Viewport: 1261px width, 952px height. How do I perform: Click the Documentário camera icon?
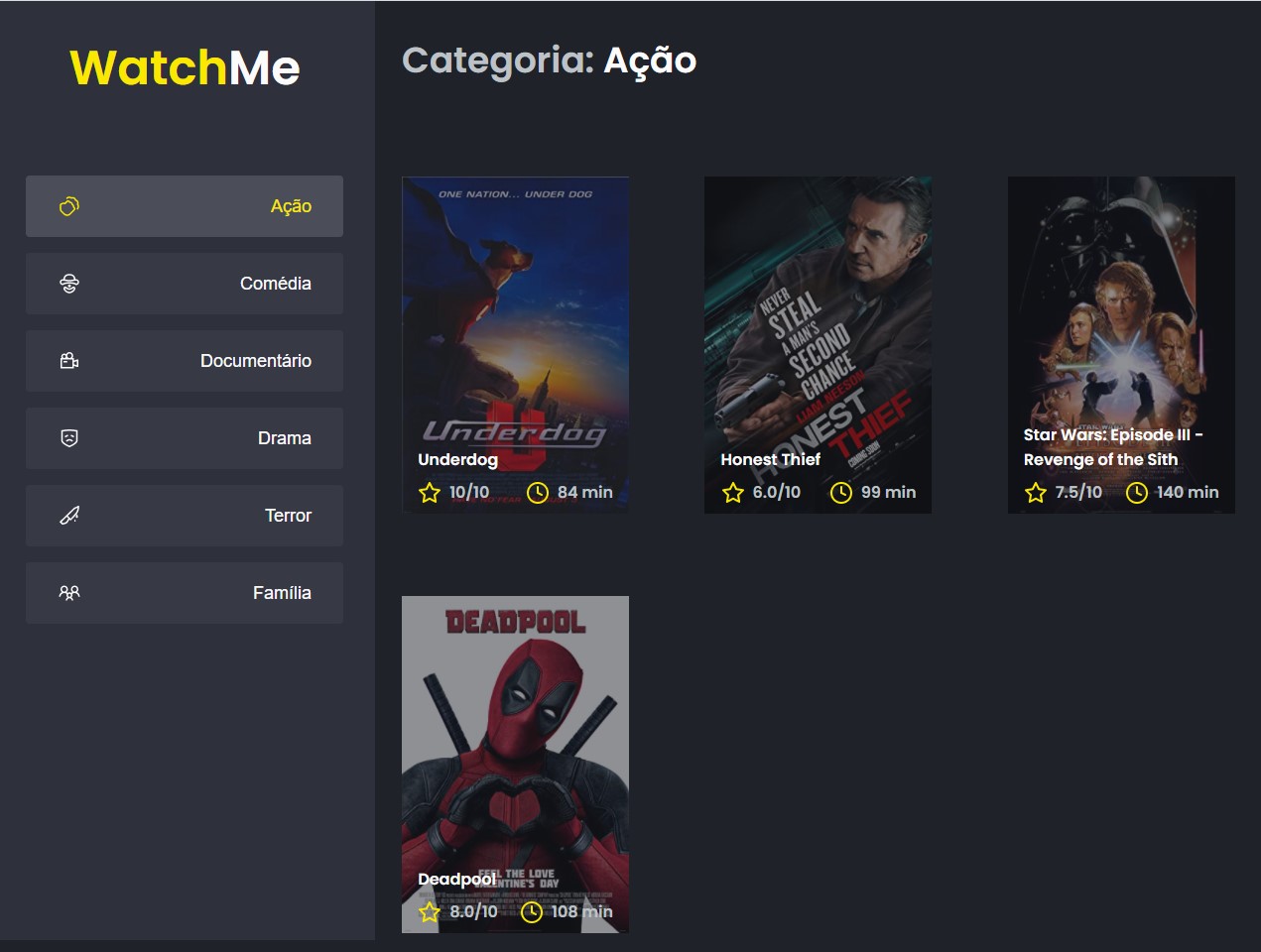coord(69,361)
